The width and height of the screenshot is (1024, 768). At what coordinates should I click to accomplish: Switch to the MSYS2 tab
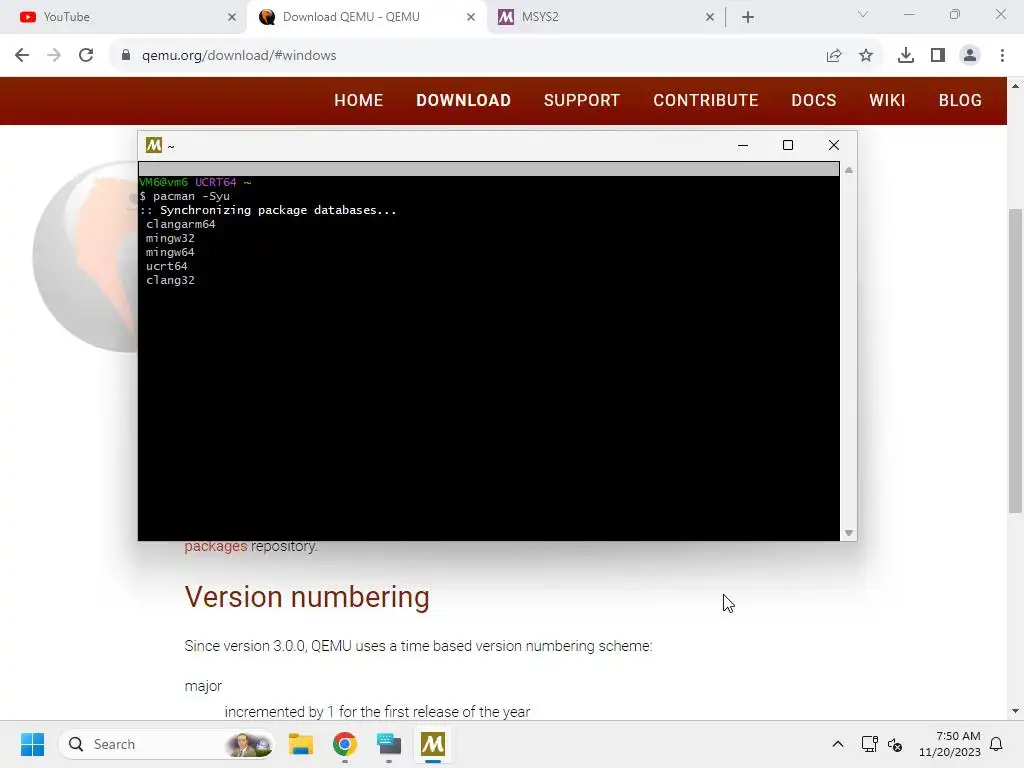pyautogui.click(x=604, y=17)
